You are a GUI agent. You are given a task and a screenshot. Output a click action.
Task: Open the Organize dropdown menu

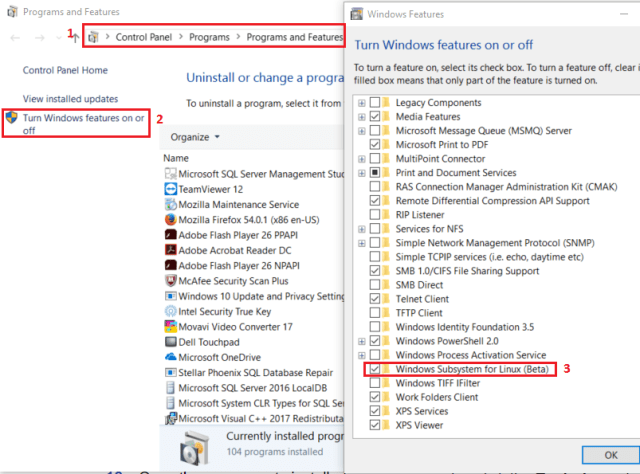195,137
